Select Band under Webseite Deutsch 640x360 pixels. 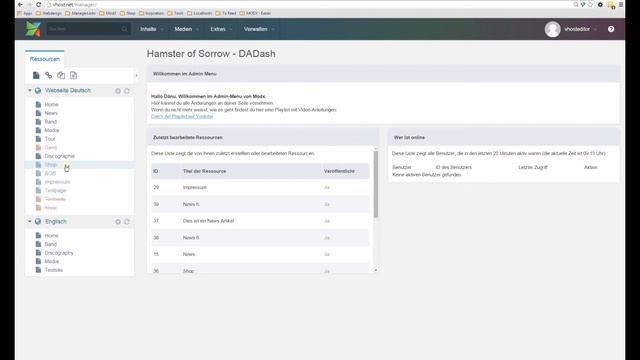(x=51, y=122)
